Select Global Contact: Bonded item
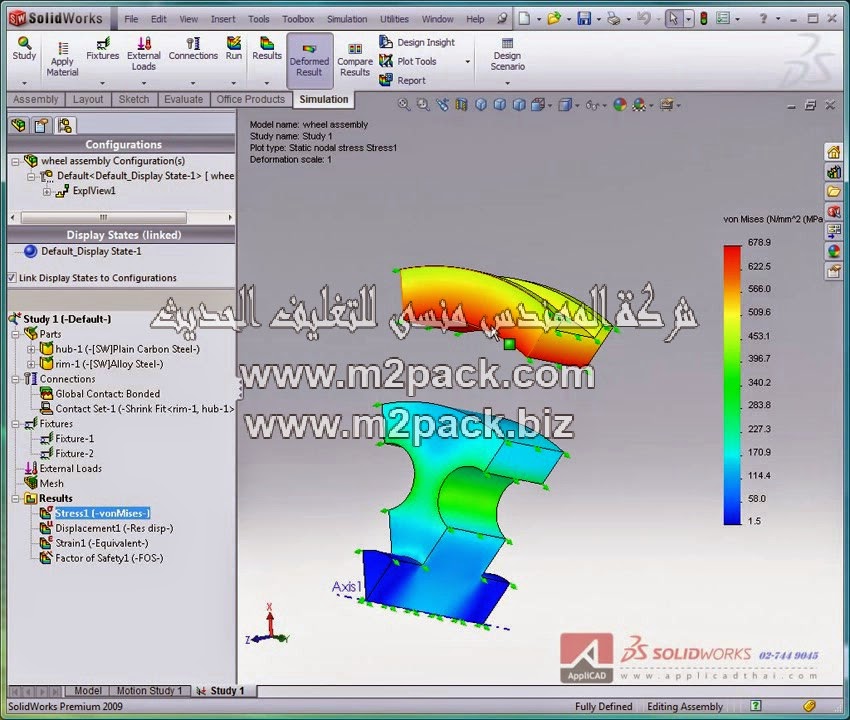Image resolution: width=850 pixels, height=720 pixels. (107, 394)
